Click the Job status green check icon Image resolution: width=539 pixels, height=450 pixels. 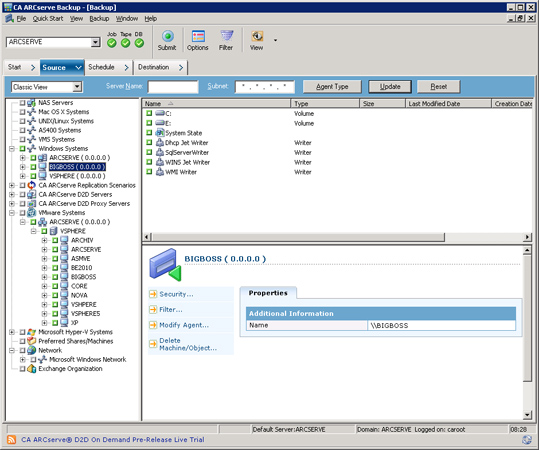[x=112, y=43]
